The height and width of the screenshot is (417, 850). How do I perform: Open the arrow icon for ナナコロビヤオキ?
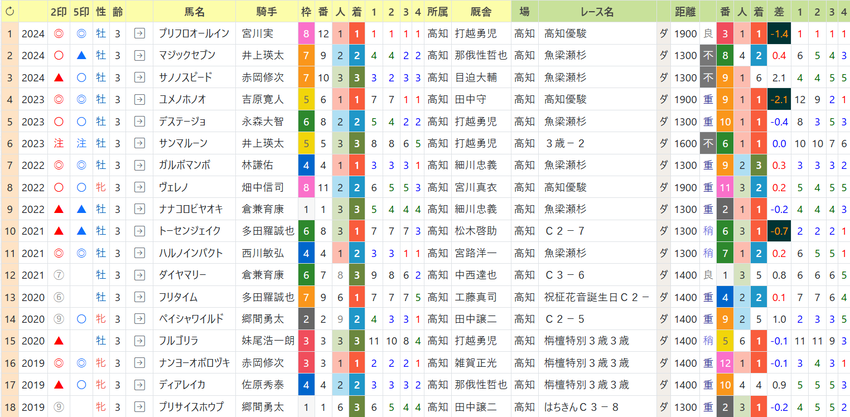pyautogui.click(x=139, y=209)
